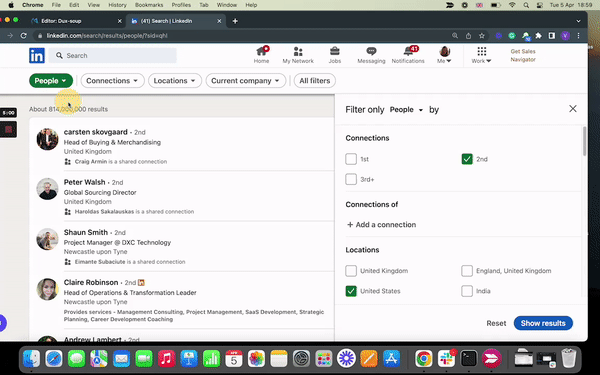The width and height of the screenshot is (600, 375).
Task: Check the United Kingdom location checkbox
Action: point(351,271)
